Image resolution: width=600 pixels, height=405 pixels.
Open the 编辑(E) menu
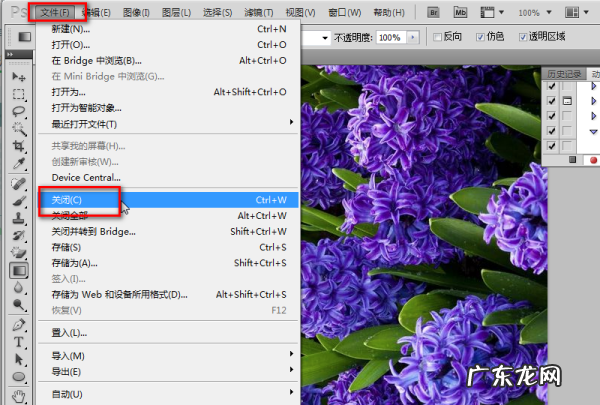[96, 13]
